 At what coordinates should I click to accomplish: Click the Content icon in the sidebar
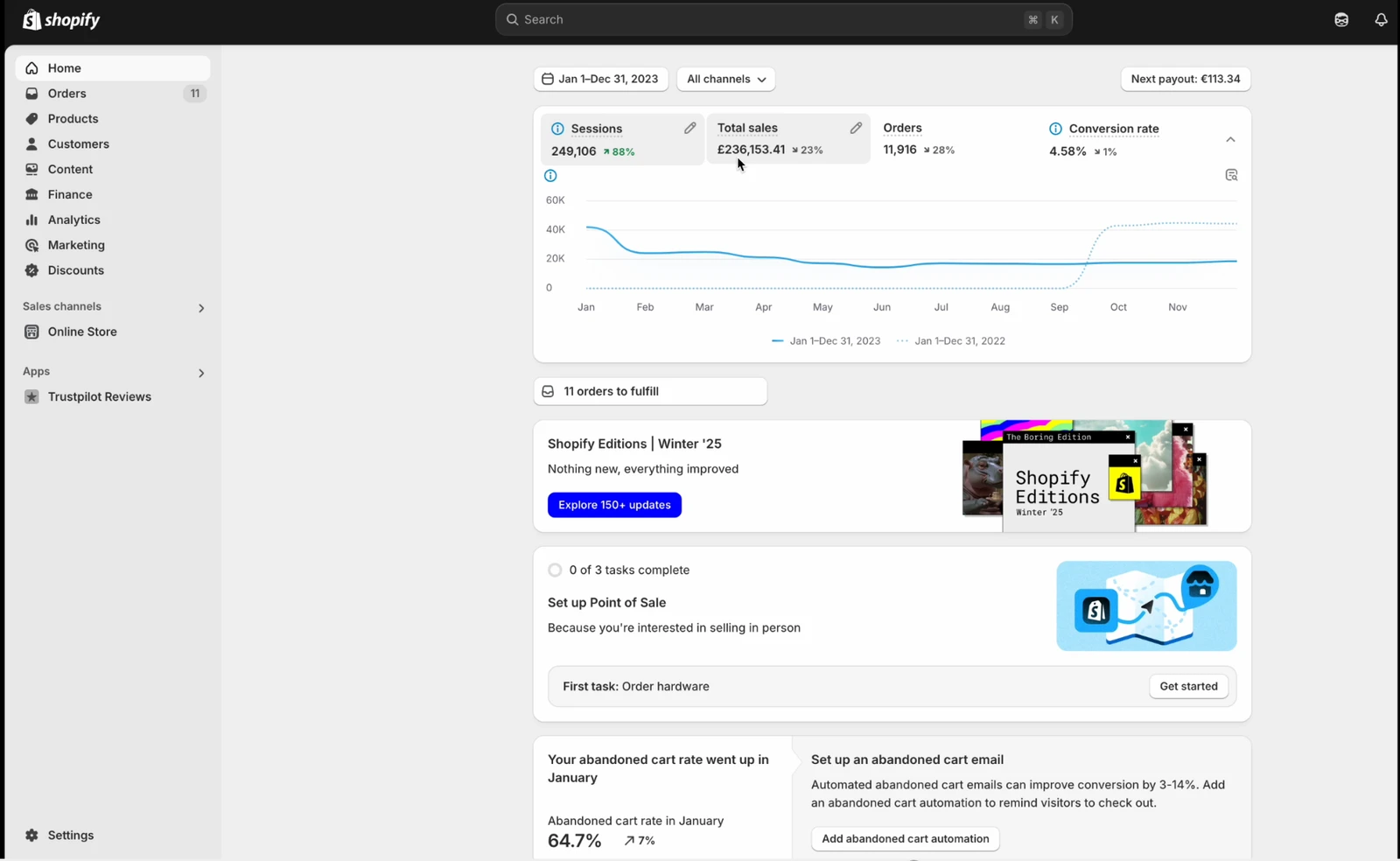[x=32, y=170]
